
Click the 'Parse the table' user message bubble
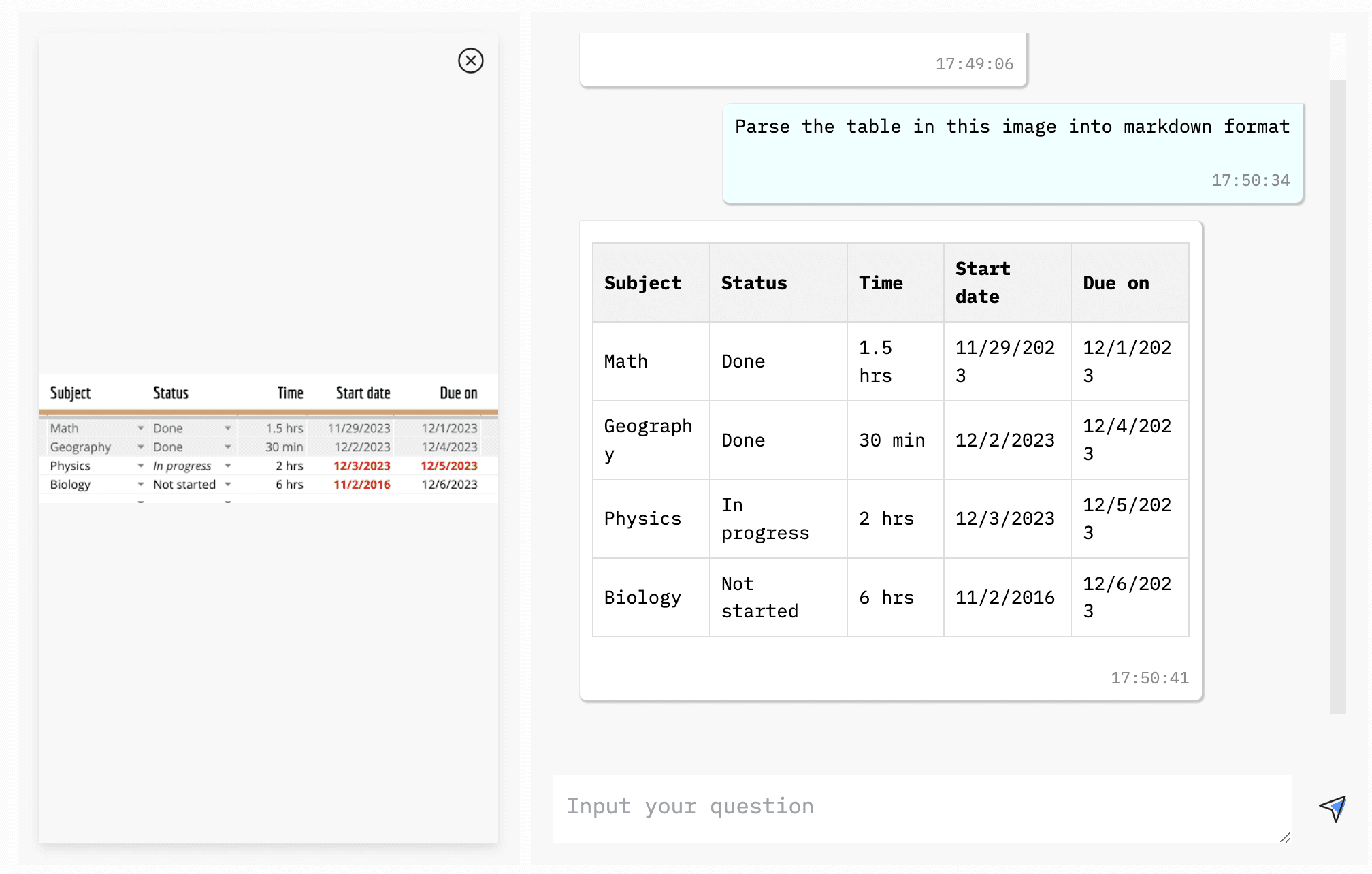coord(1012,153)
